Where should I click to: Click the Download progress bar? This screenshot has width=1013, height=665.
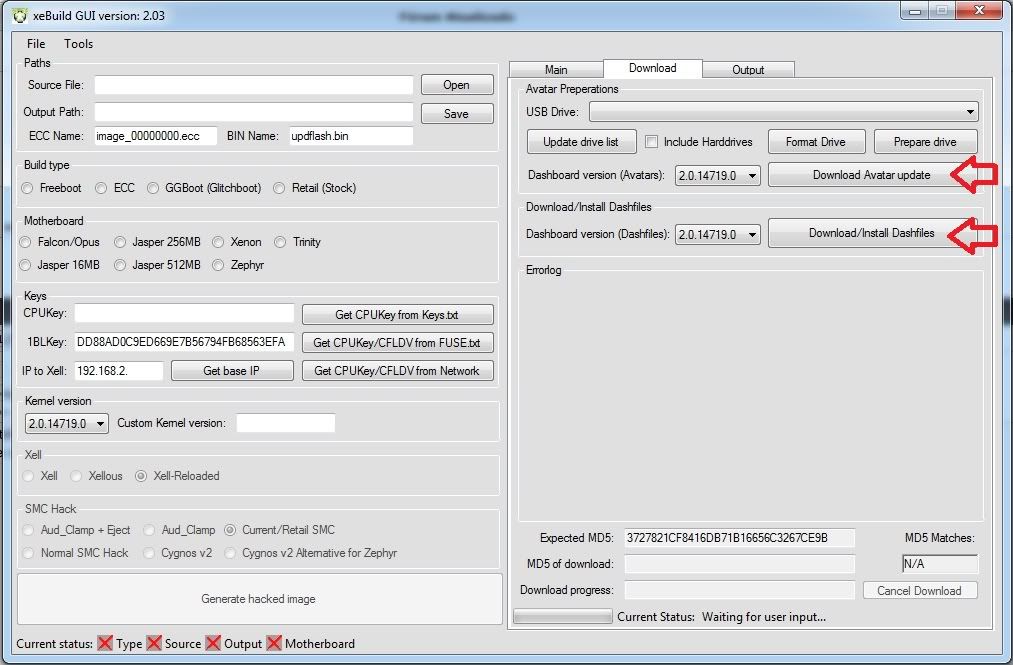click(x=740, y=590)
